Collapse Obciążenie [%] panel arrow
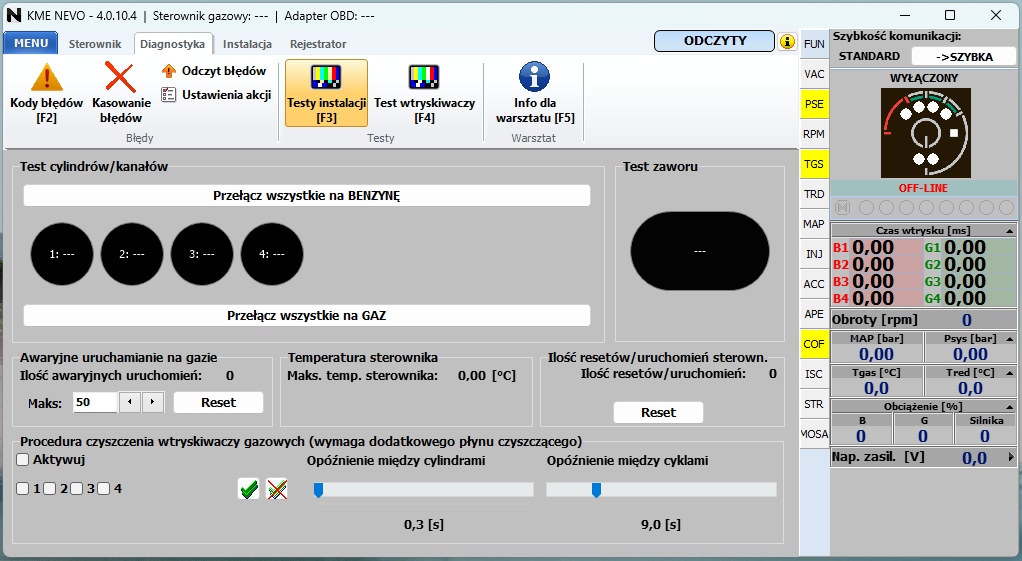 tap(1010, 407)
